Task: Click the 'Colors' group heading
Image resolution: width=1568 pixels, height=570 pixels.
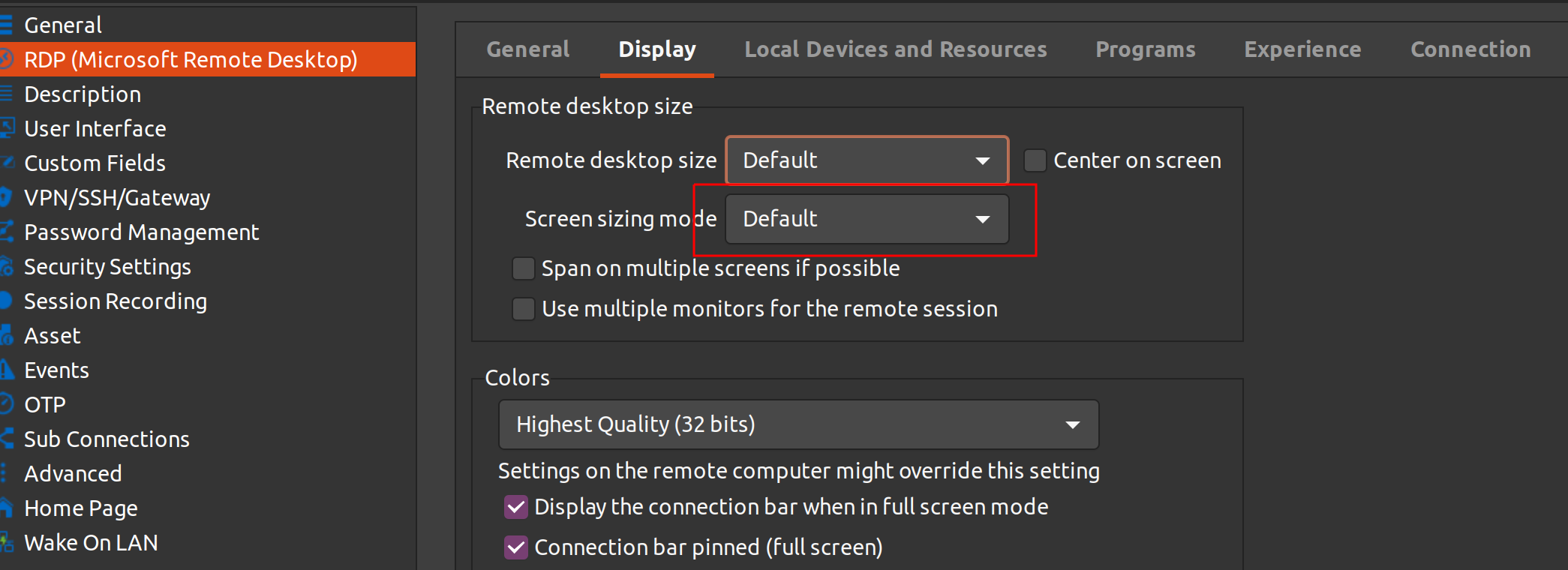Action: 517,377
